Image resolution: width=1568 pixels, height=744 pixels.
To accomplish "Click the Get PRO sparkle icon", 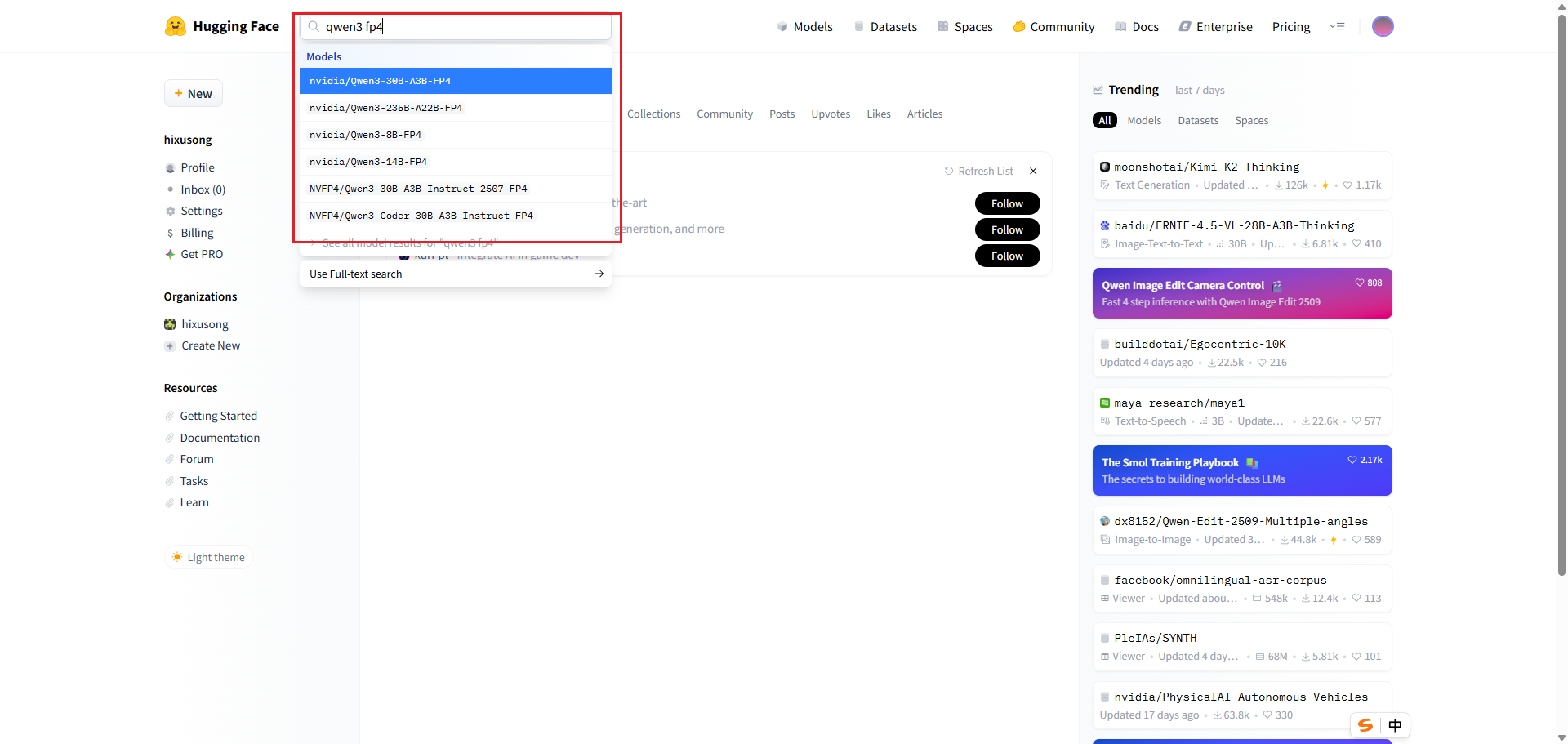I will click(x=170, y=254).
